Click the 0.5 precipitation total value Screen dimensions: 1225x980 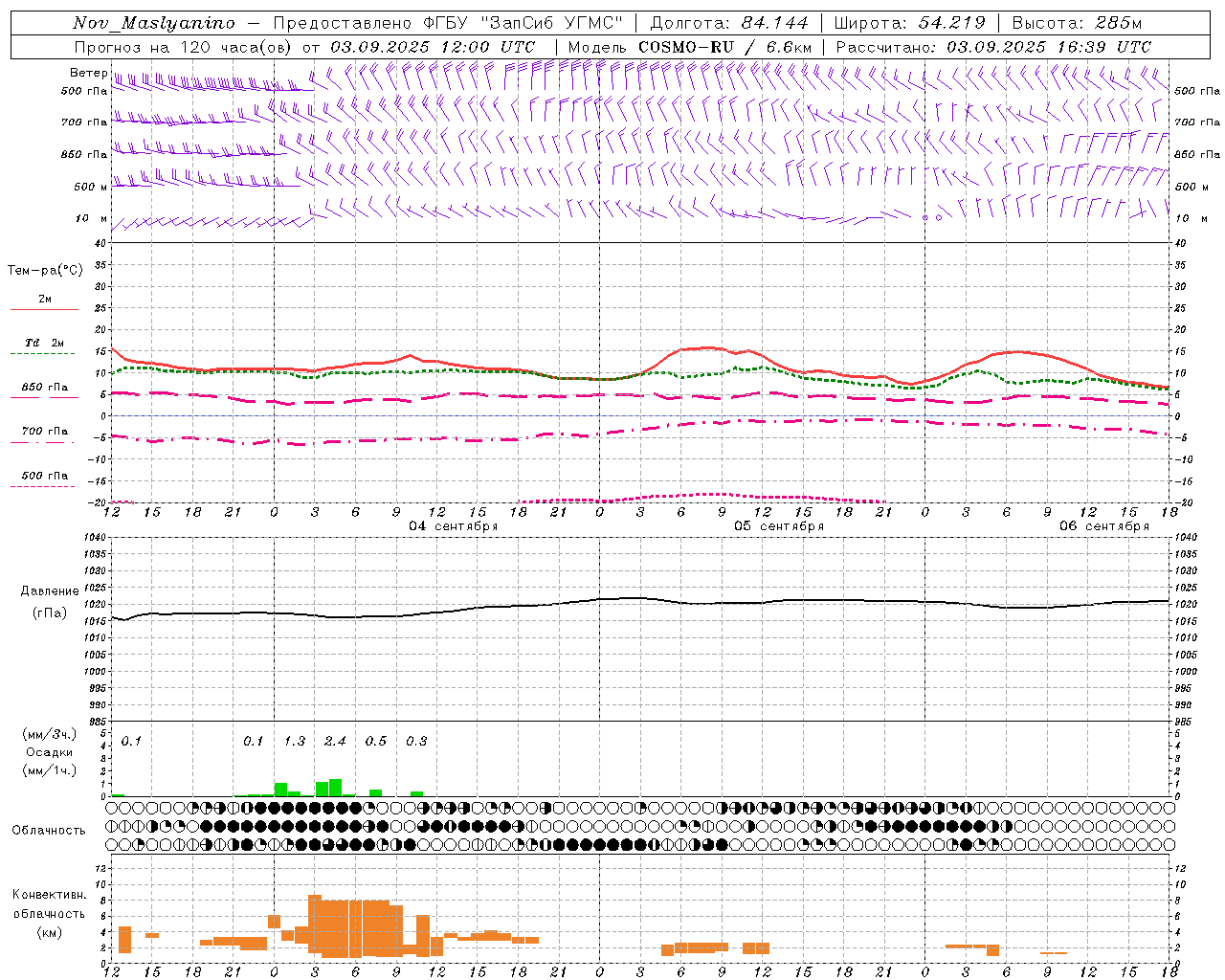tap(375, 742)
